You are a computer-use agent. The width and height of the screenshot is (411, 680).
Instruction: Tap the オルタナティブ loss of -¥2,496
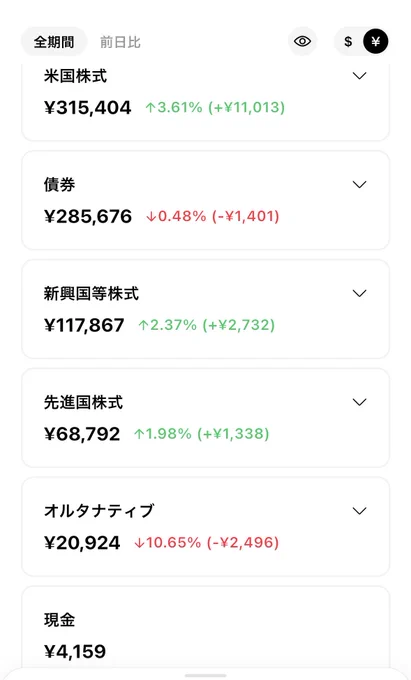[x=243, y=543]
